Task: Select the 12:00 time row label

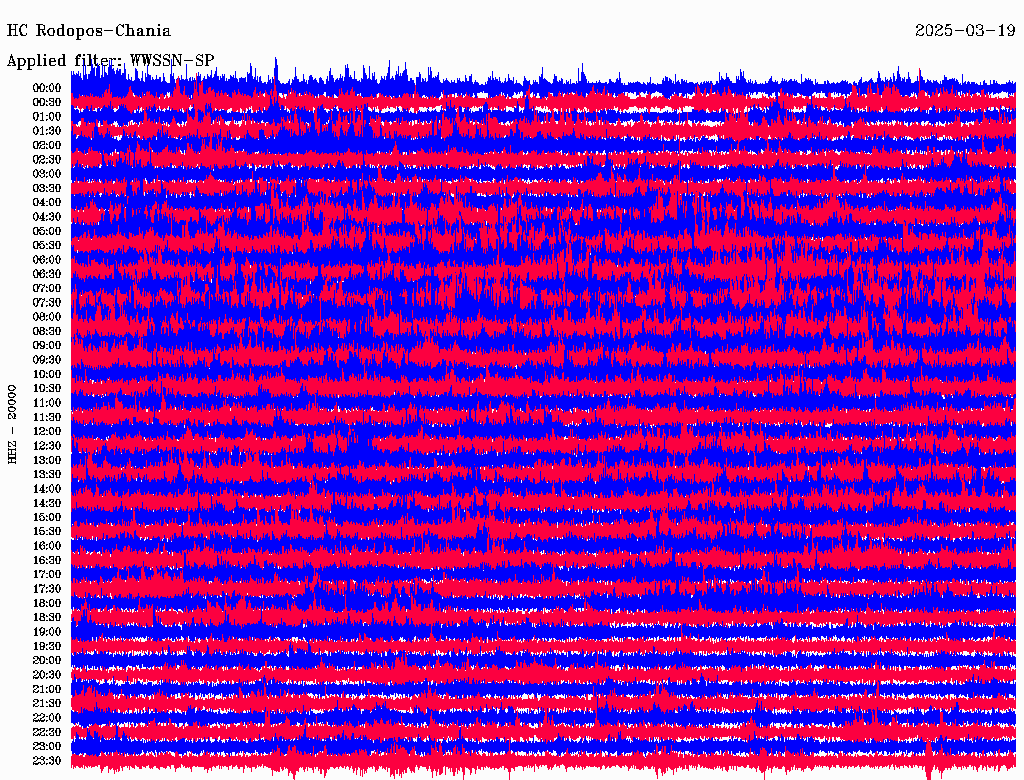Action: tap(47, 431)
